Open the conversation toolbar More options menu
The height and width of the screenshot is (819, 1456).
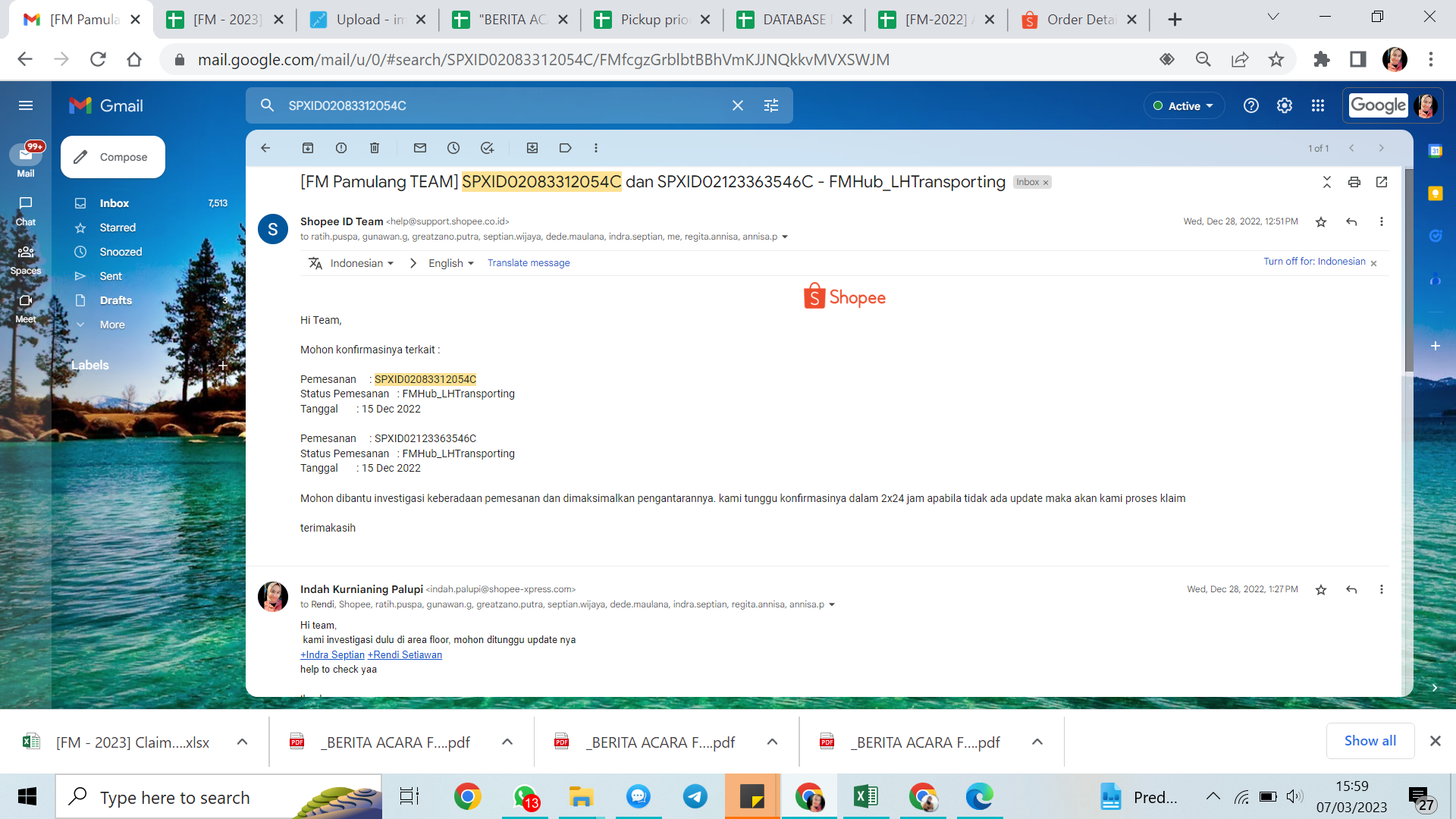pyautogui.click(x=596, y=148)
